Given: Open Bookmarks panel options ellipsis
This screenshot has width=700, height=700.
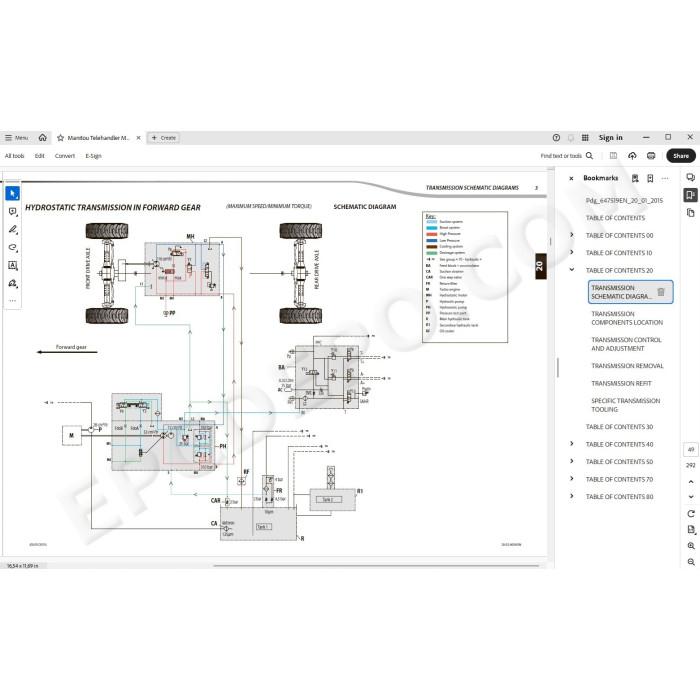Looking at the screenshot, I should point(665,178).
